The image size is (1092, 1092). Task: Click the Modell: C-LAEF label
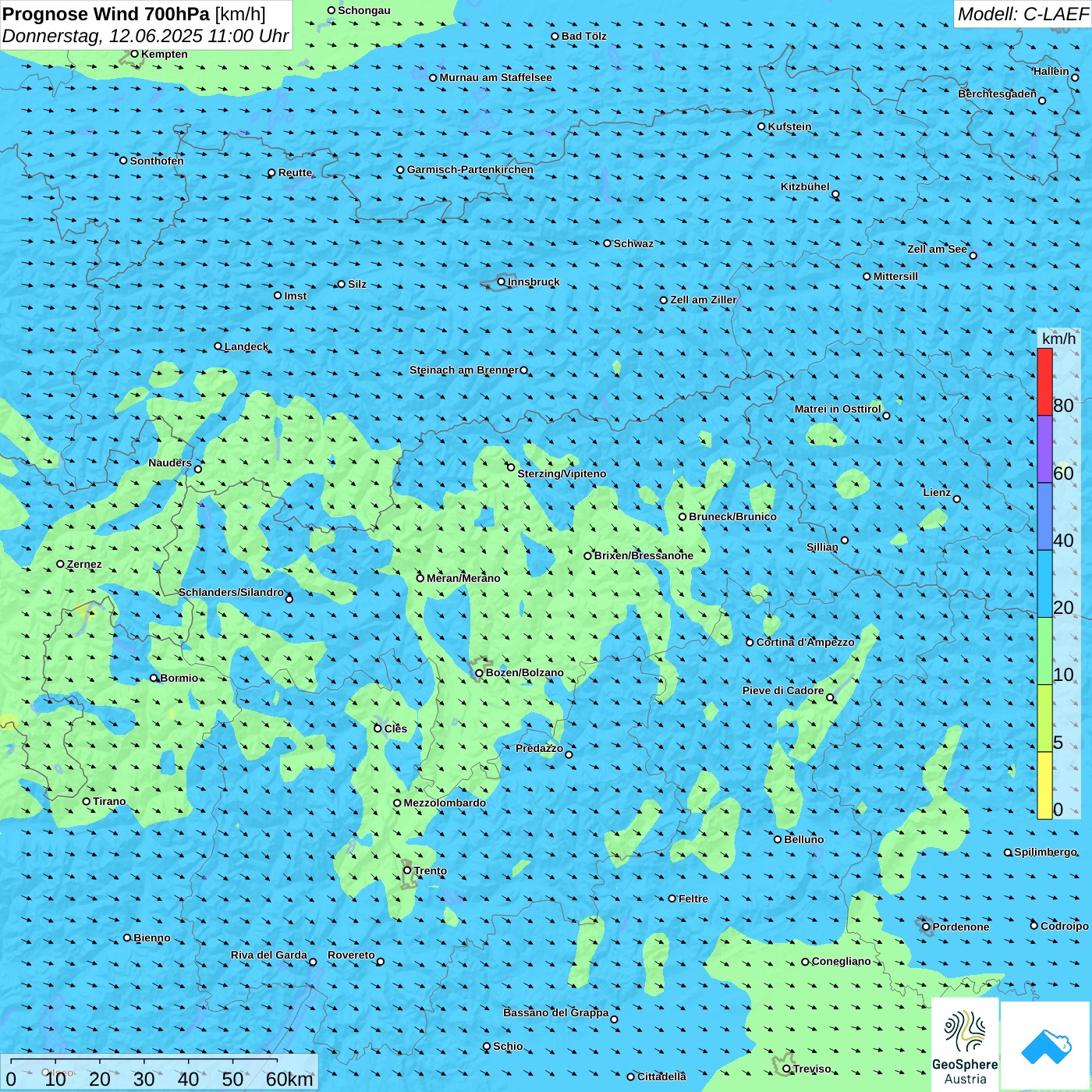point(1023,14)
